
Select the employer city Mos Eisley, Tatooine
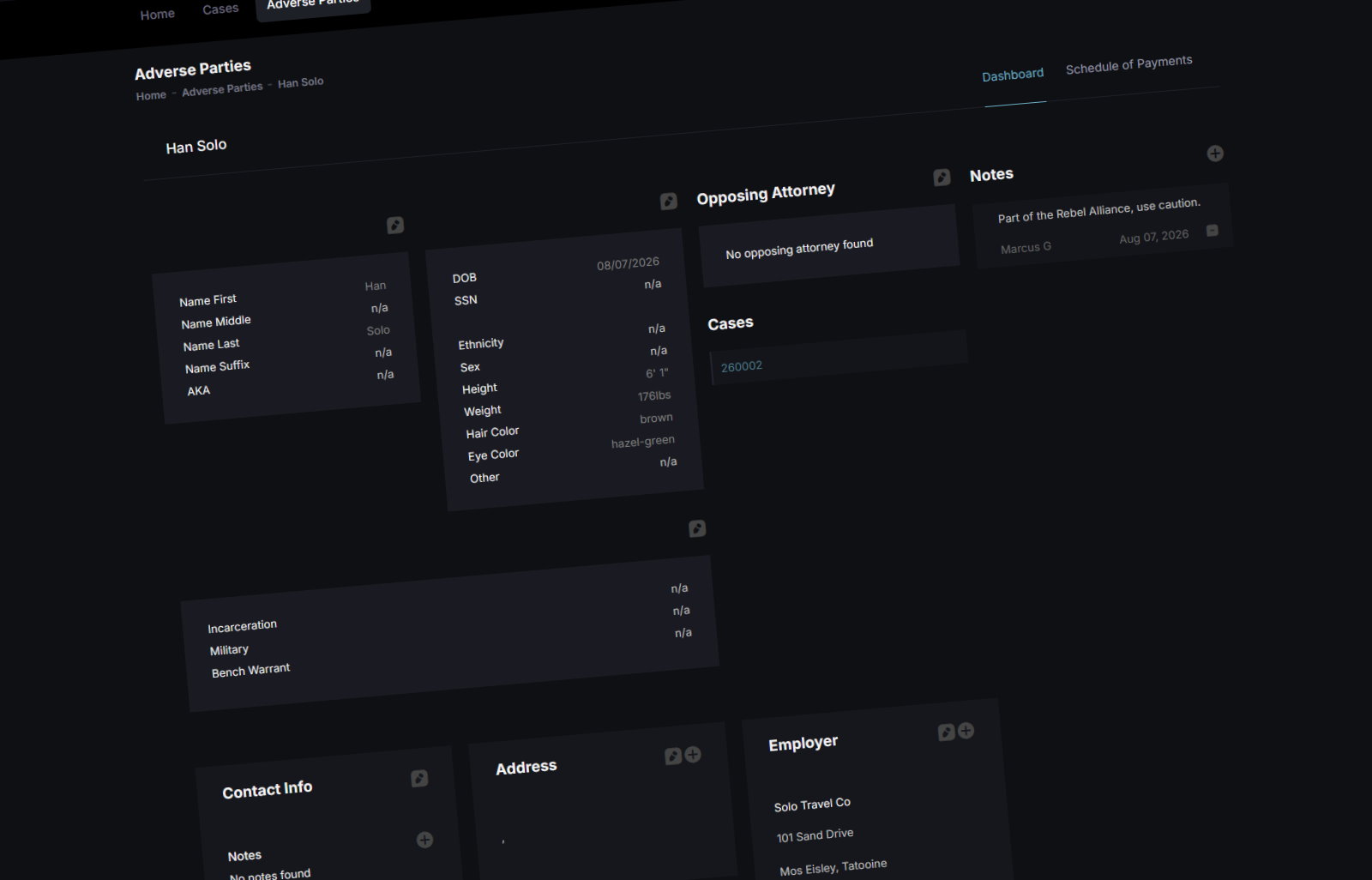click(x=833, y=867)
